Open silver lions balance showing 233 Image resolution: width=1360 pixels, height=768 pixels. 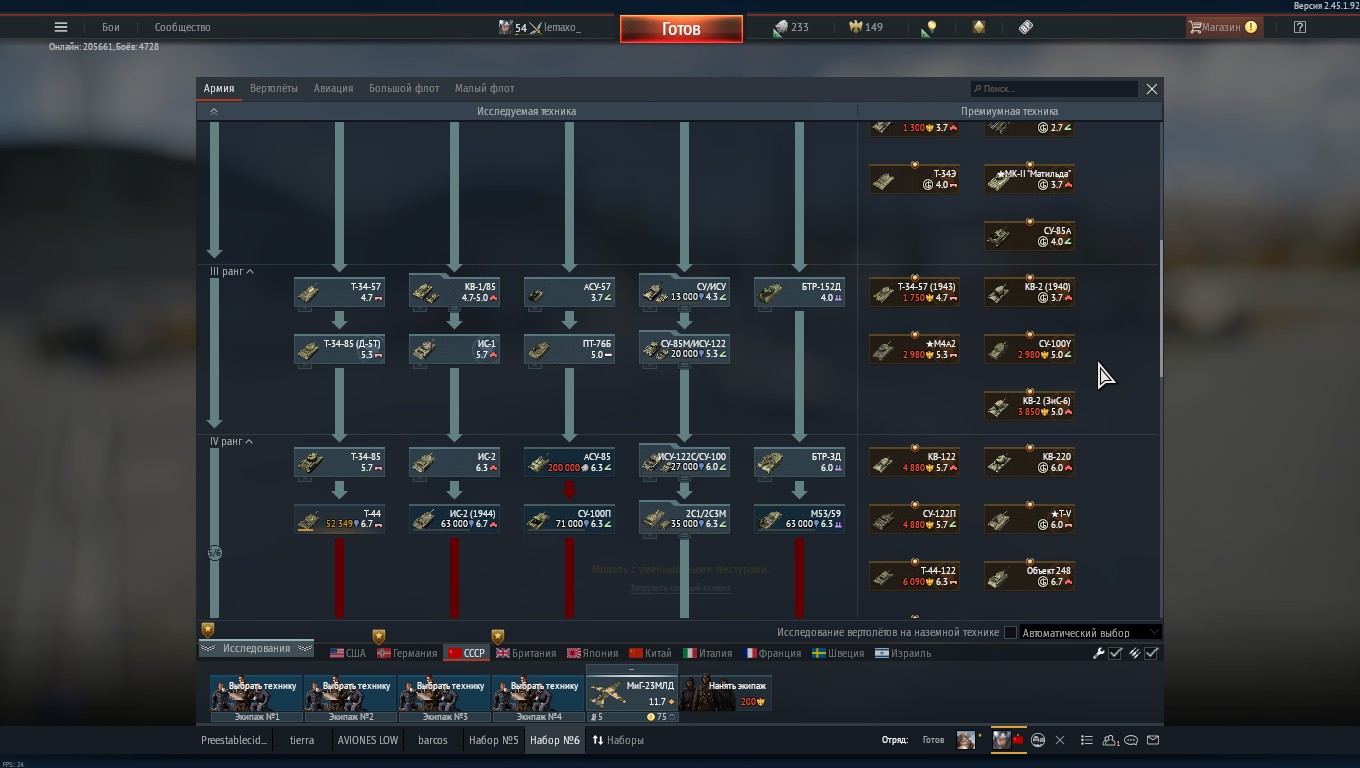[791, 27]
